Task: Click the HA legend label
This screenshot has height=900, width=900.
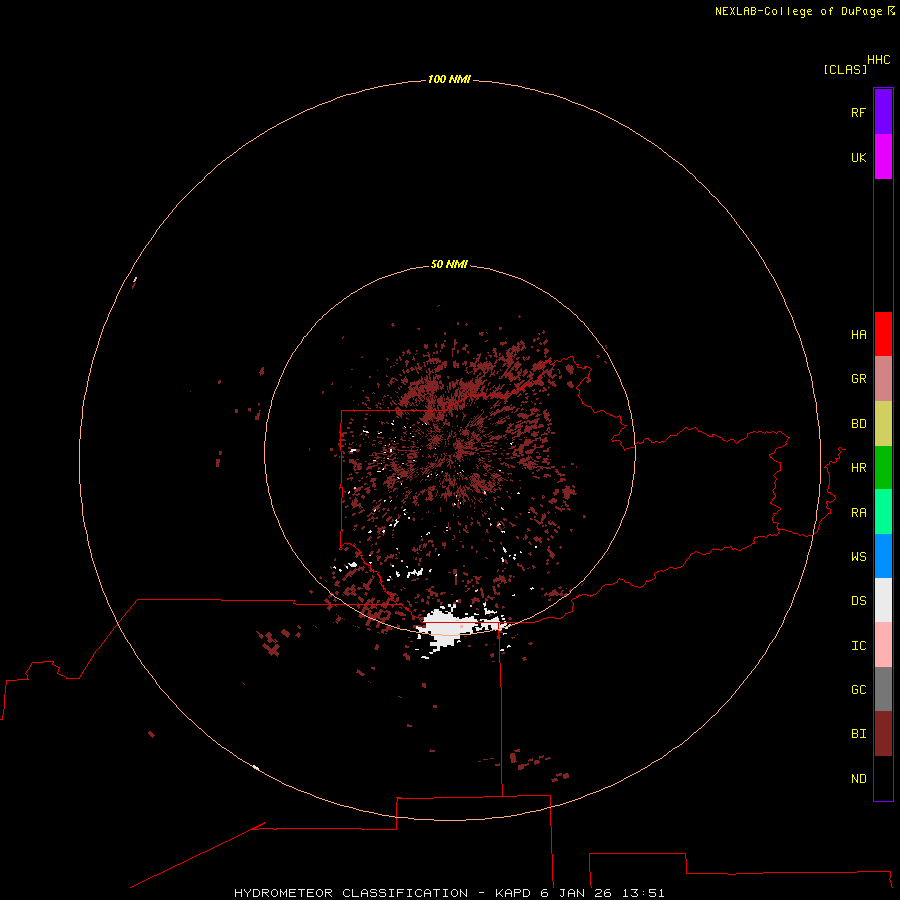Action: (x=859, y=334)
